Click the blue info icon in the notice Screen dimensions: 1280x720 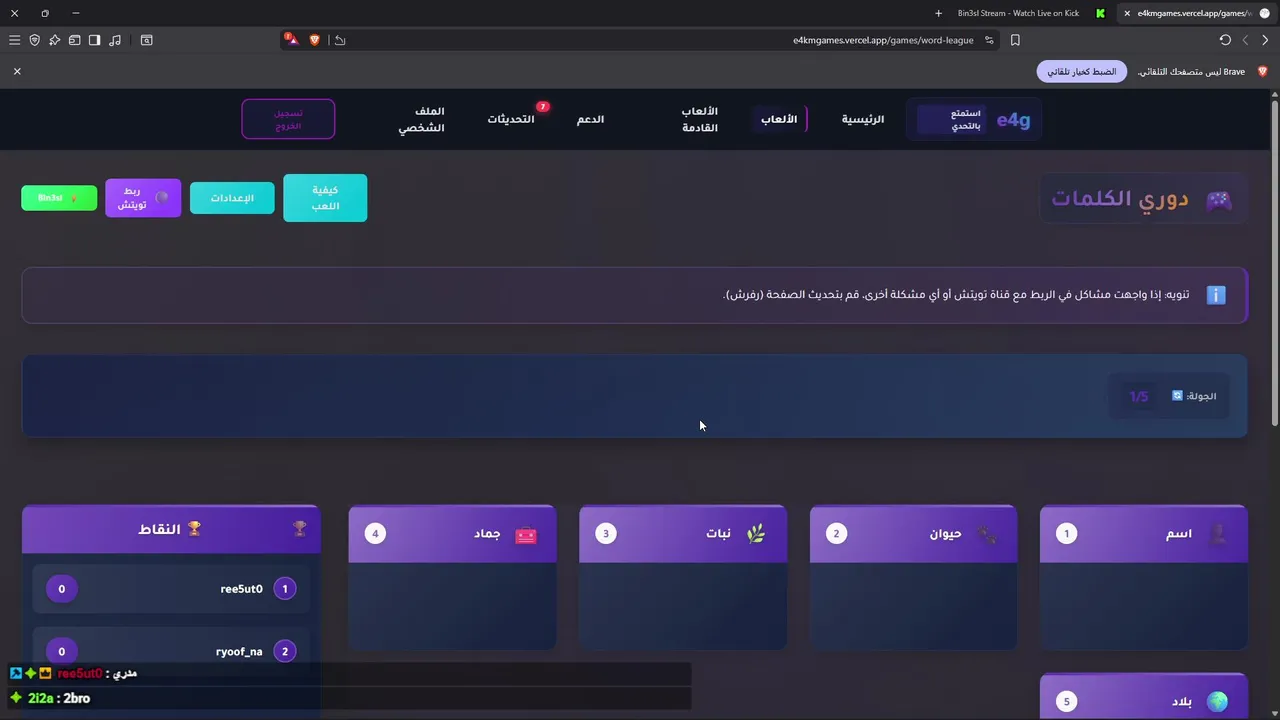point(1216,295)
